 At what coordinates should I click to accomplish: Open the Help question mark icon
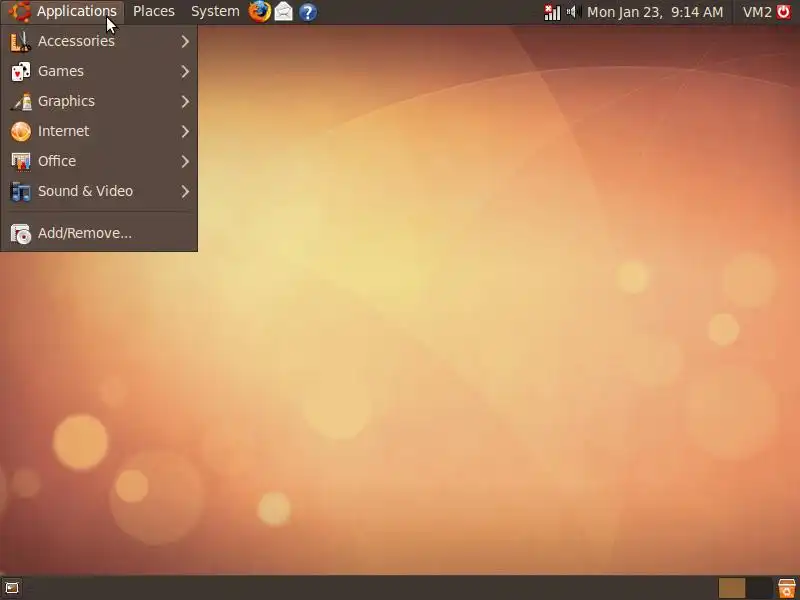tap(308, 12)
